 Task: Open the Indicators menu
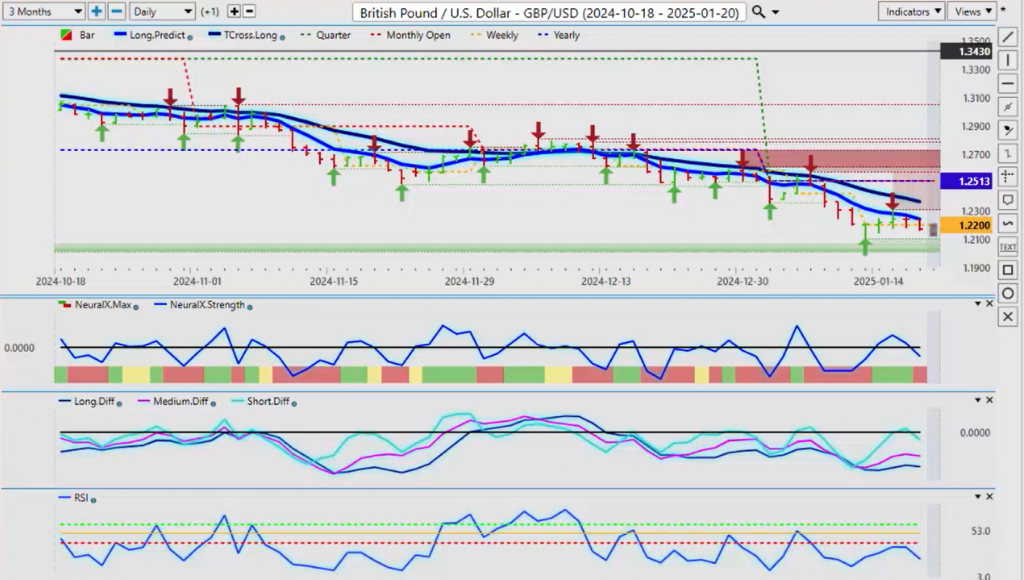pos(911,11)
